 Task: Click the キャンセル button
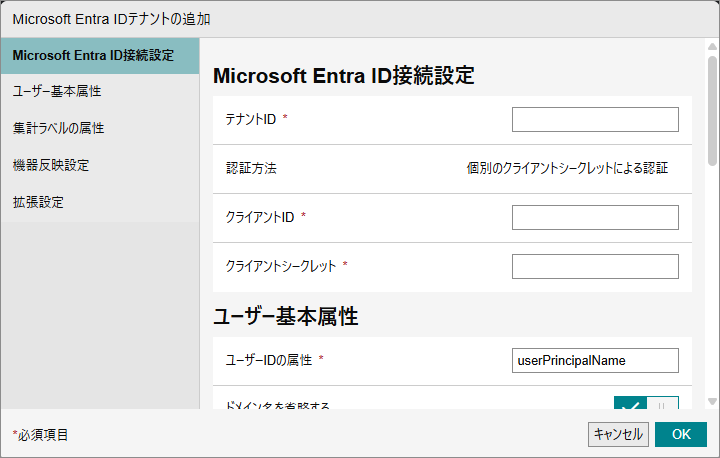pyautogui.click(x=618, y=435)
